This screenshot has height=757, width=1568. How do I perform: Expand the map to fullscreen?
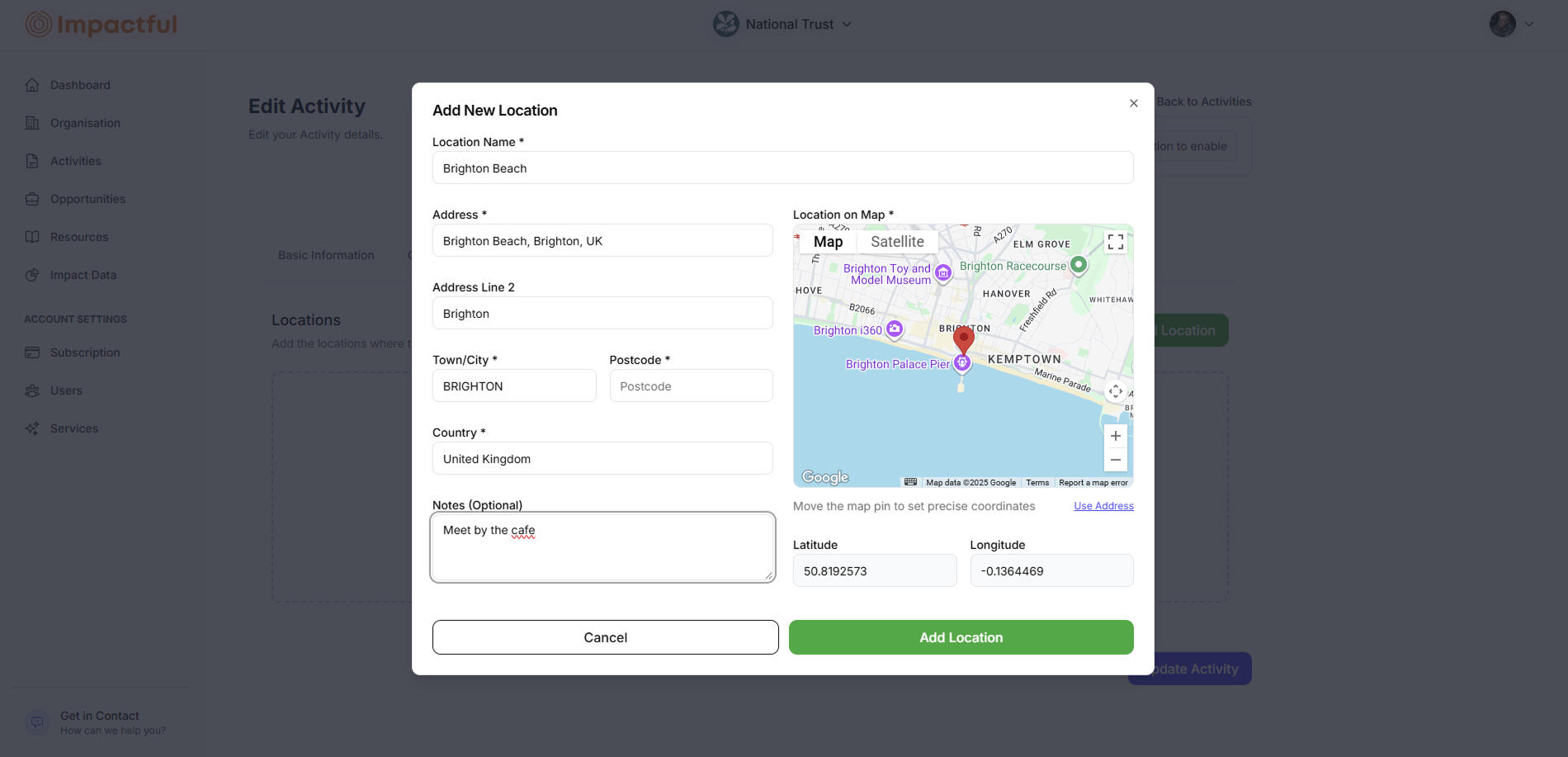coord(1115,242)
